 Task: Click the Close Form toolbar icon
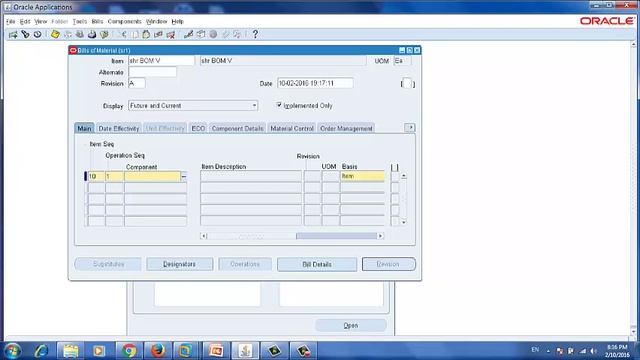104,34
